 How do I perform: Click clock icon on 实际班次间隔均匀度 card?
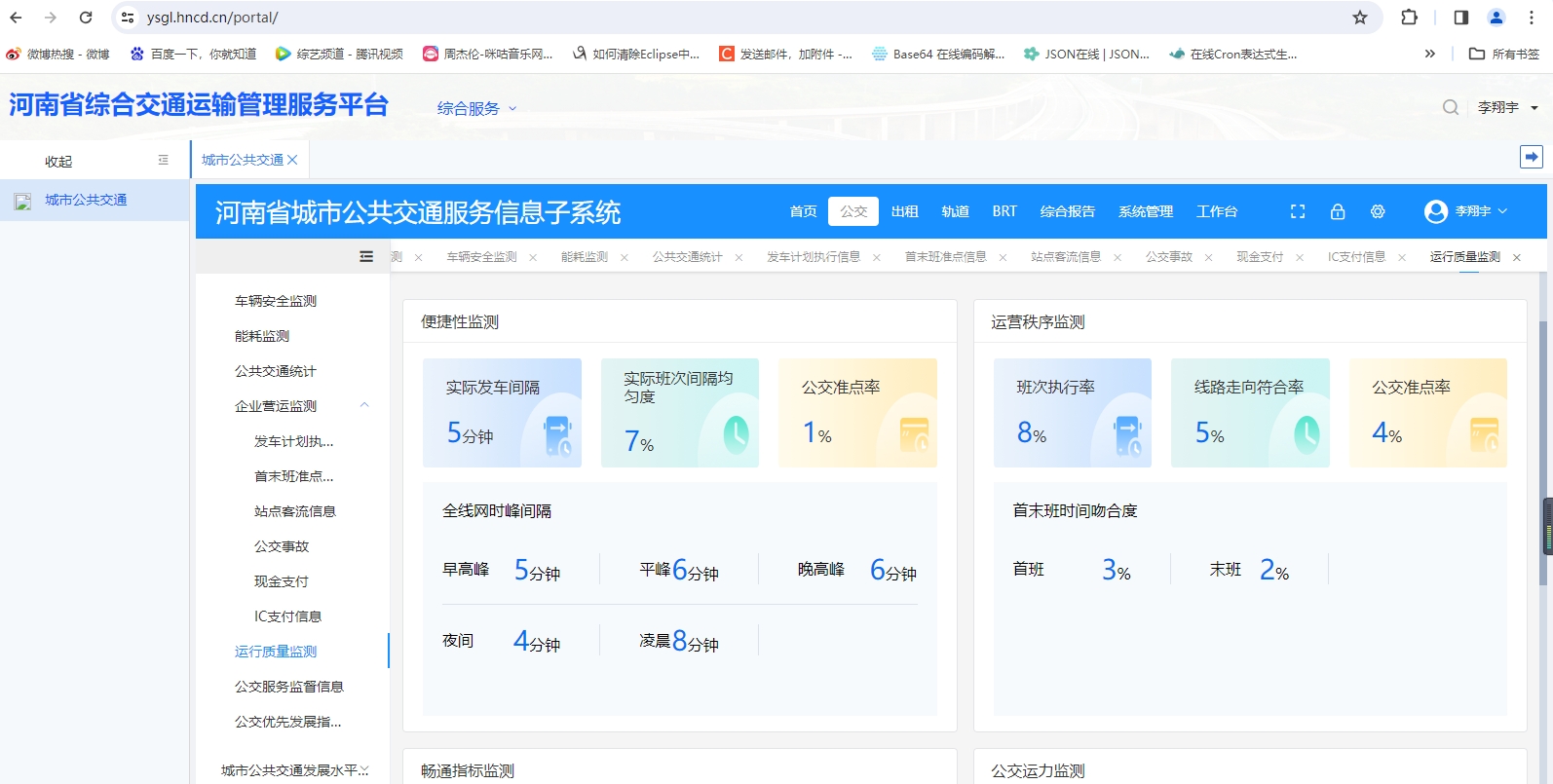point(736,434)
